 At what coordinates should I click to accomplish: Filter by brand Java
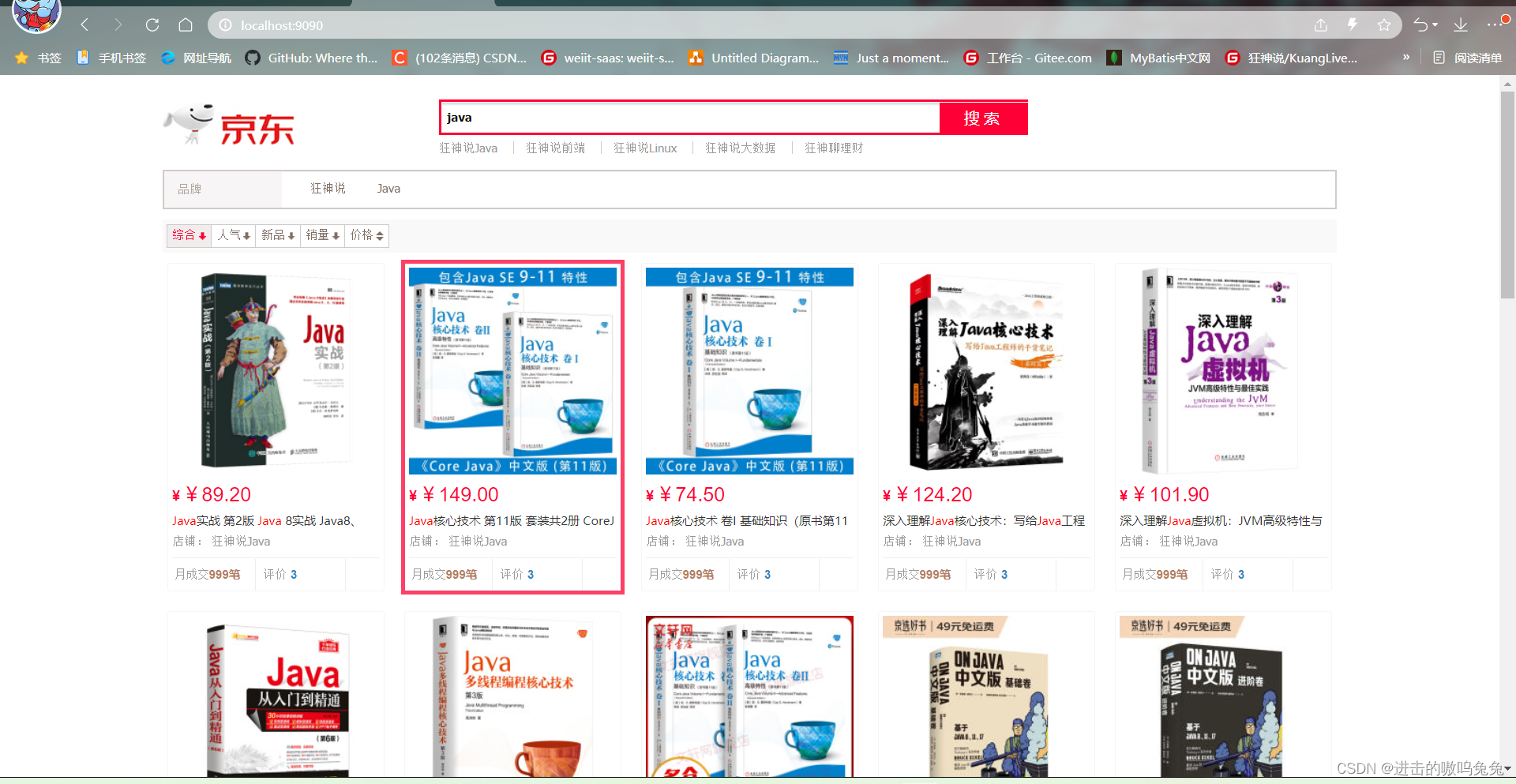[x=388, y=188]
